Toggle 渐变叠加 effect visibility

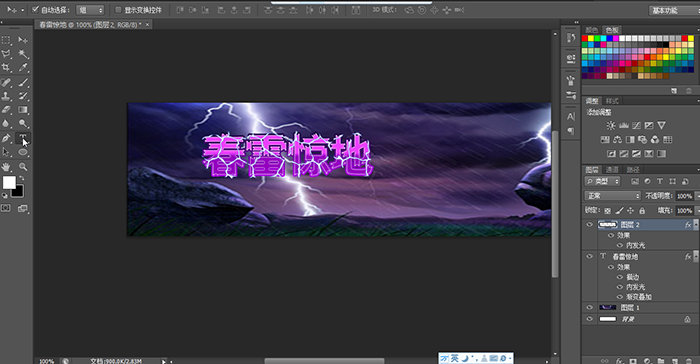pos(620,297)
